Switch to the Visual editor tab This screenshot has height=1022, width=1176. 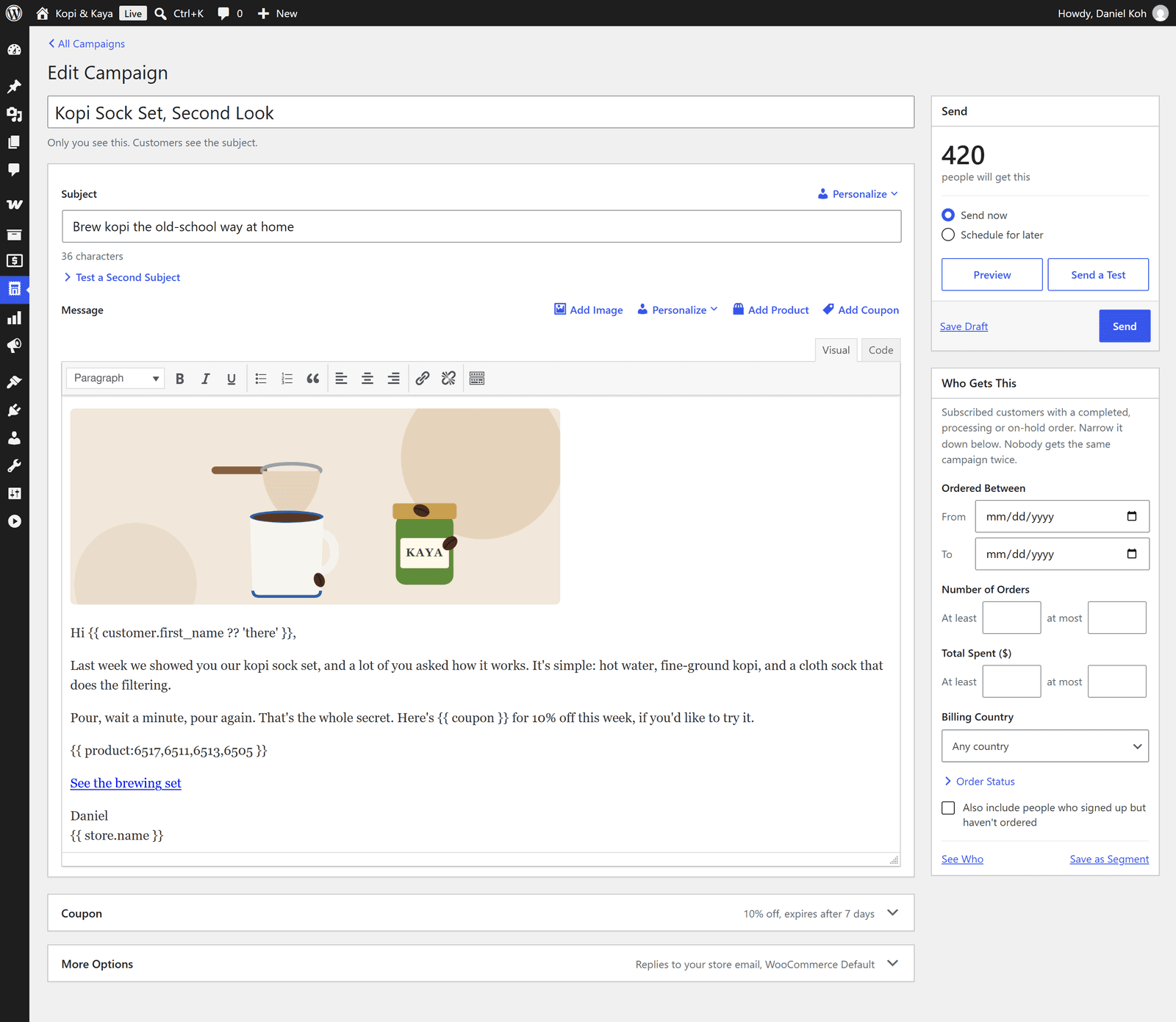tap(836, 350)
